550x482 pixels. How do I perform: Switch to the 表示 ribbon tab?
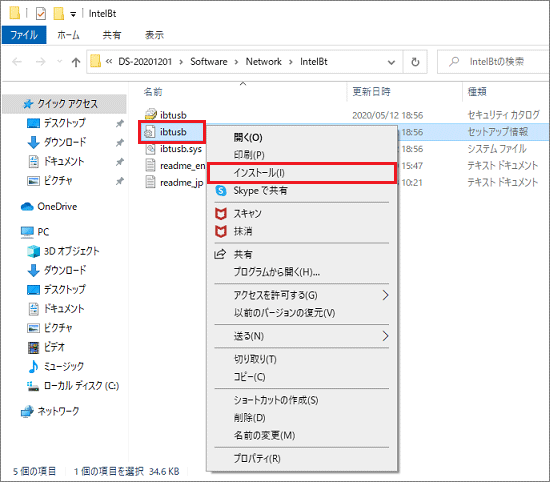click(x=154, y=35)
